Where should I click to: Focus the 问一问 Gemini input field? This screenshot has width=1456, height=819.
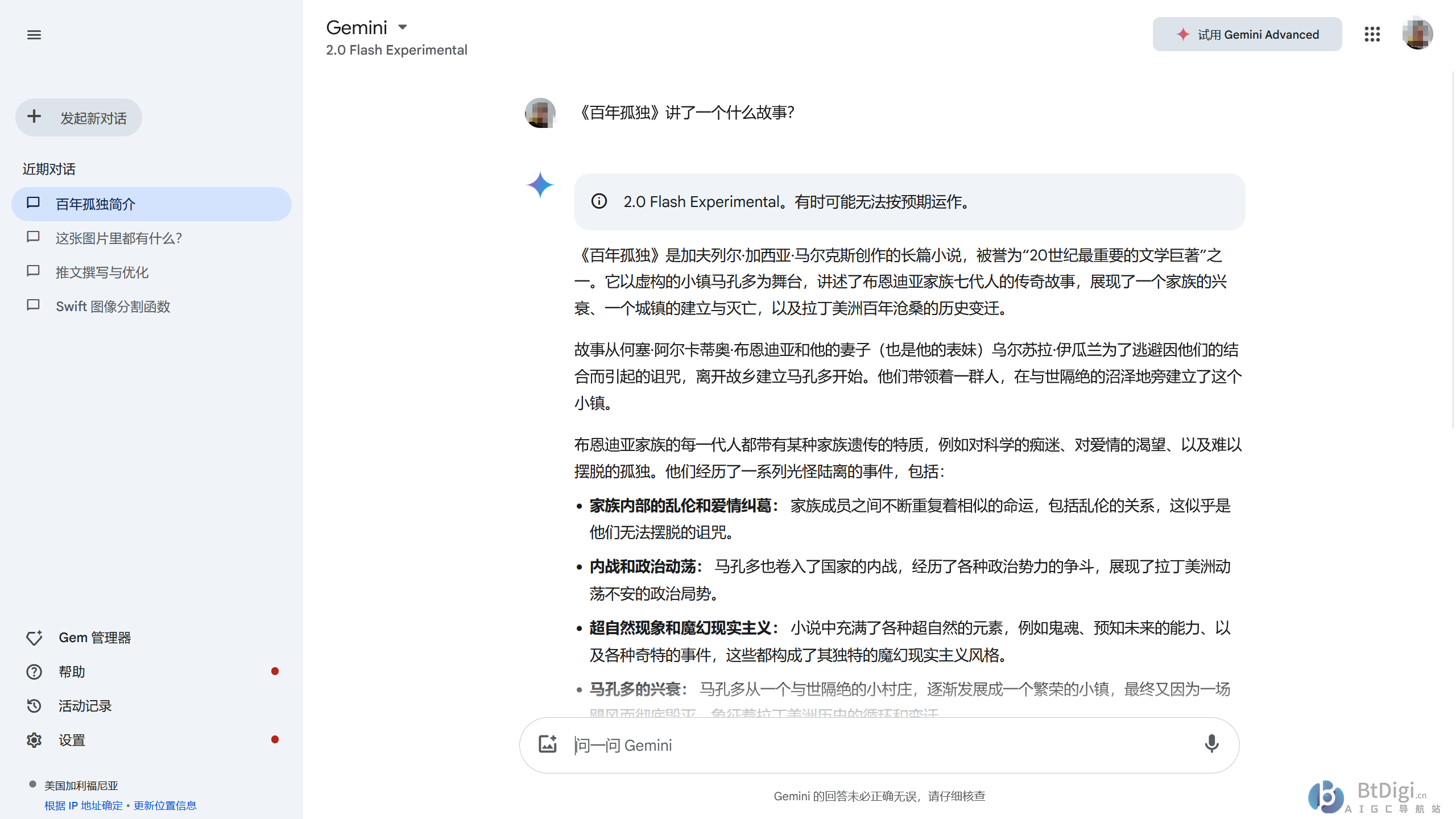pos(879,745)
